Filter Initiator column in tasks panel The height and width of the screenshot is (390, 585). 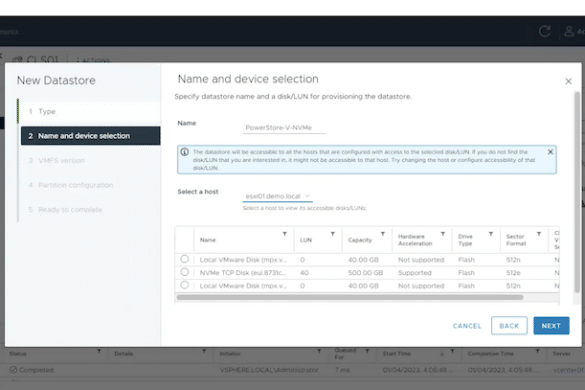click(x=319, y=351)
